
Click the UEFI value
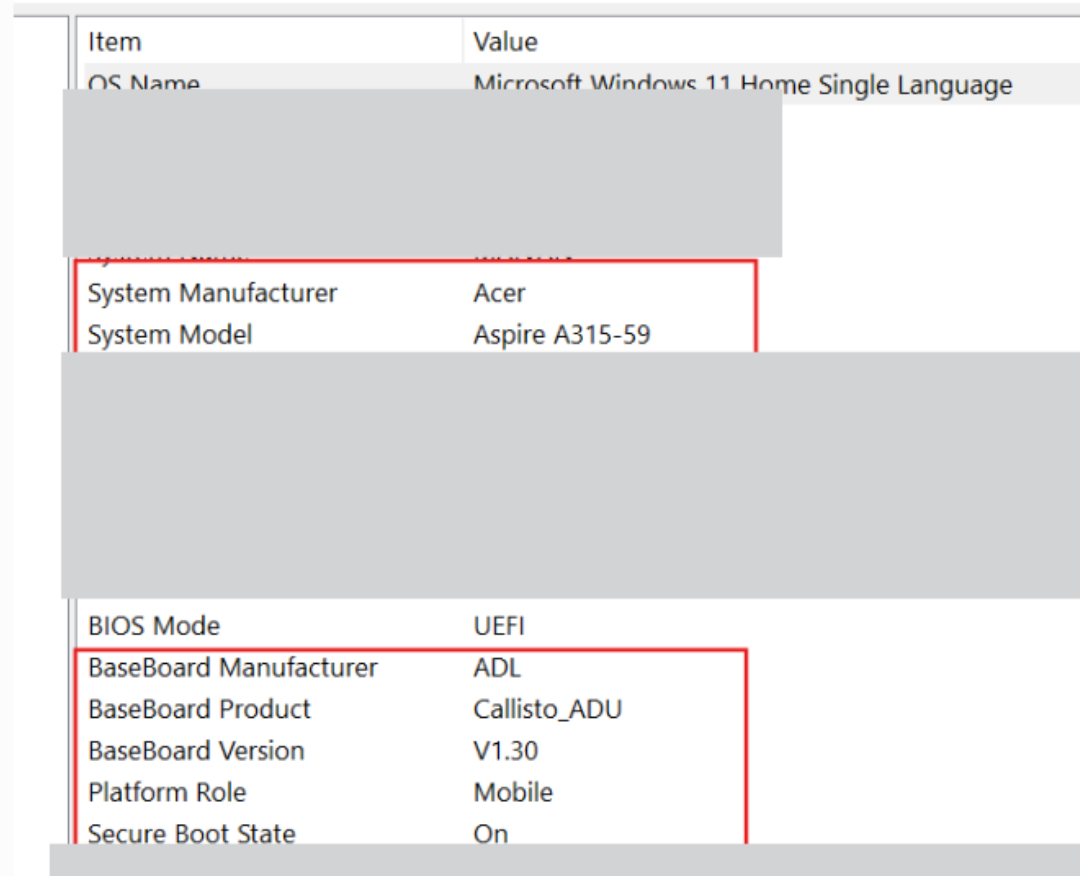tap(499, 626)
